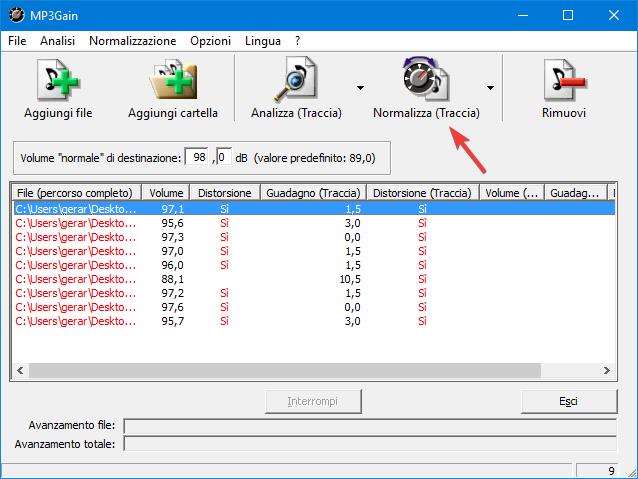Open the Normalizza dropdown arrow
The image size is (638, 479).
[x=490, y=87]
